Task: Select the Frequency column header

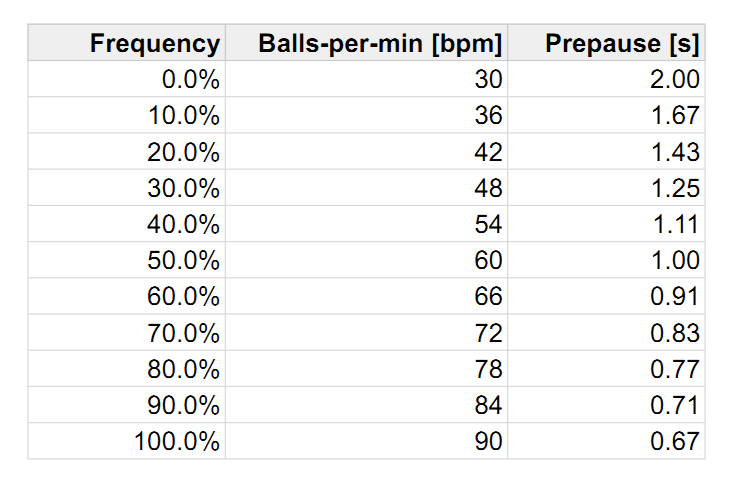Action: click(x=127, y=43)
